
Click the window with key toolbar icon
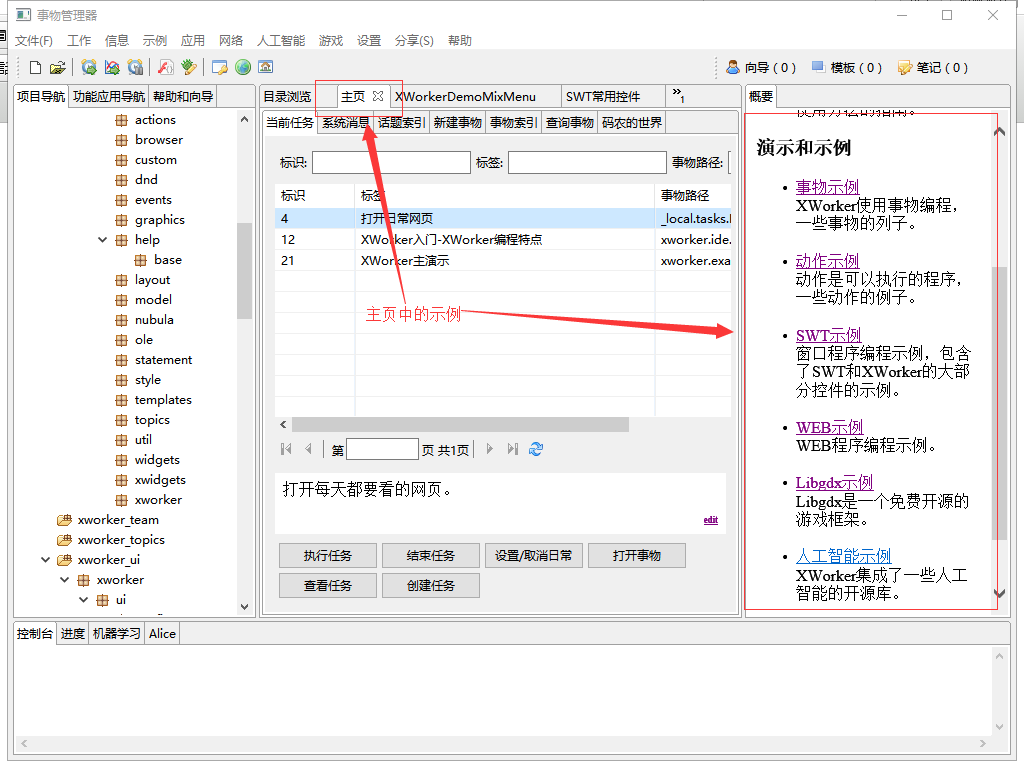click(x=220, y=67)
